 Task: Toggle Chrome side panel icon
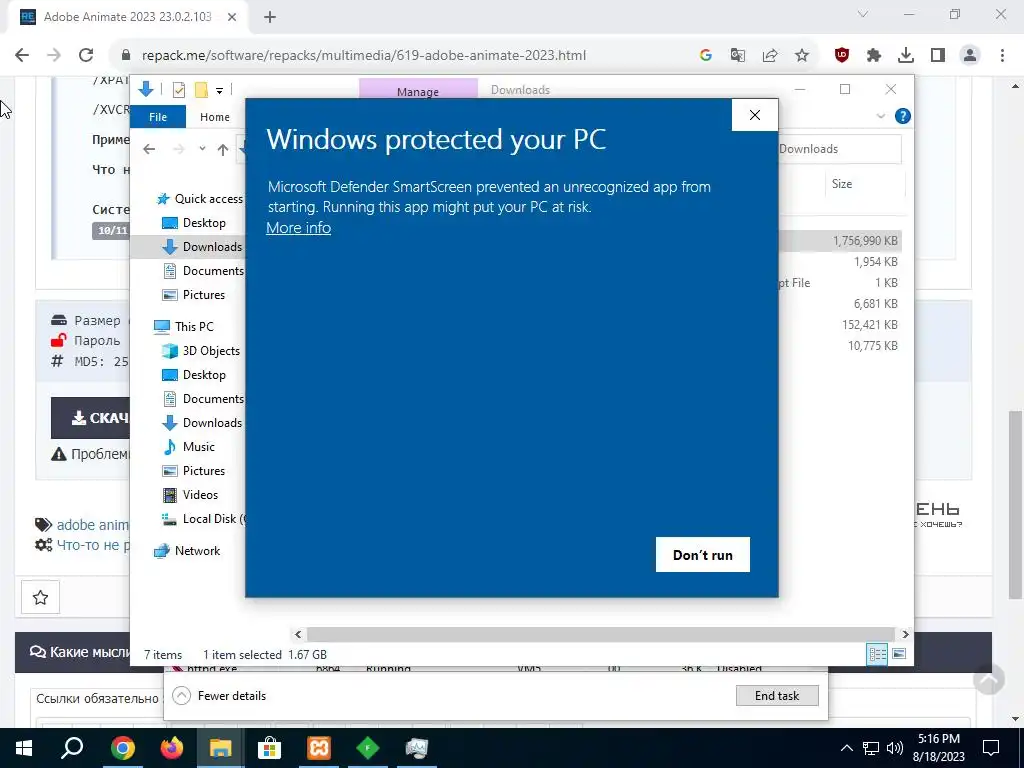(938, 56)
